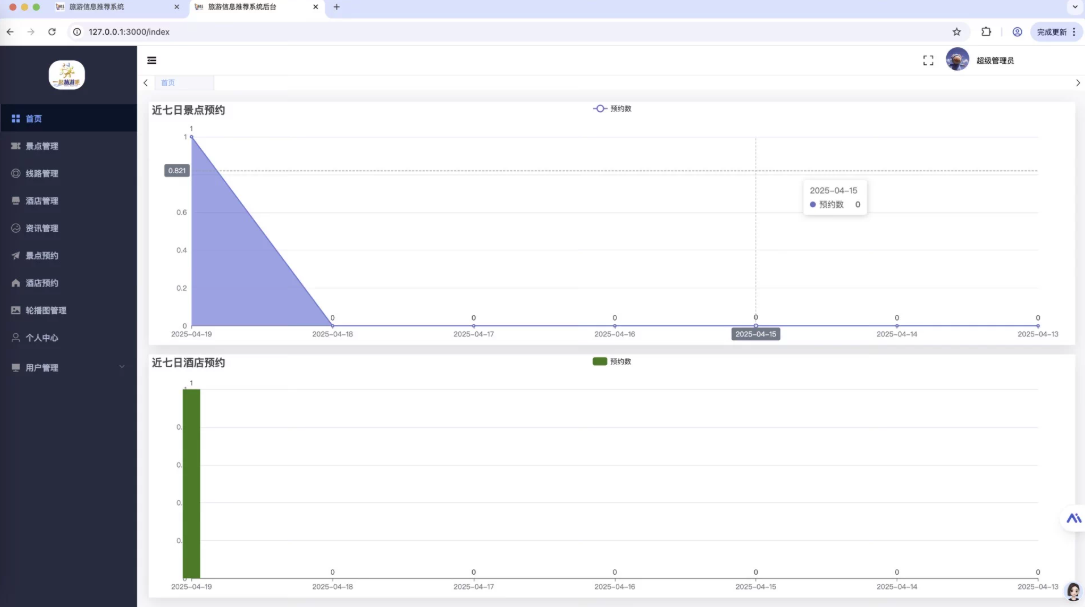Switch to the 旅游信息推荐系统 browser tab
1085x607 pixels.
pos(117,7)
